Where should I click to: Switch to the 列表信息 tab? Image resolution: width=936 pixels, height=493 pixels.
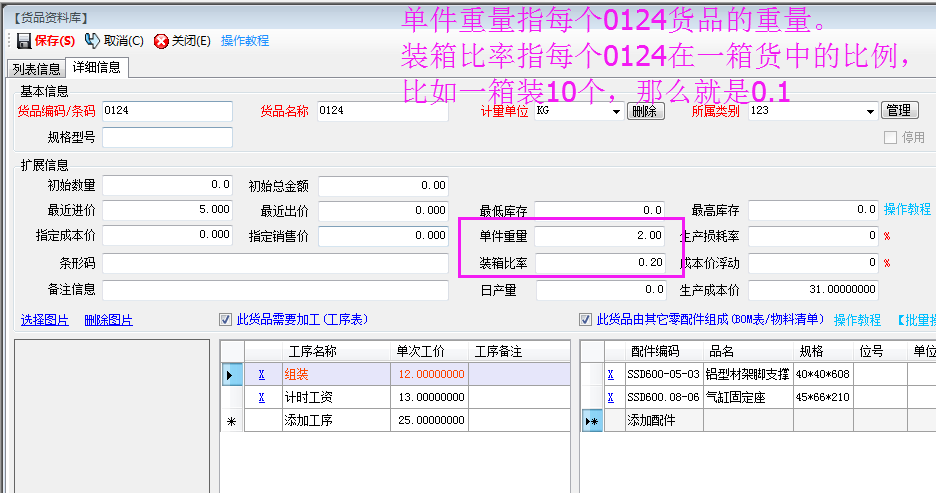pos(35,69)
